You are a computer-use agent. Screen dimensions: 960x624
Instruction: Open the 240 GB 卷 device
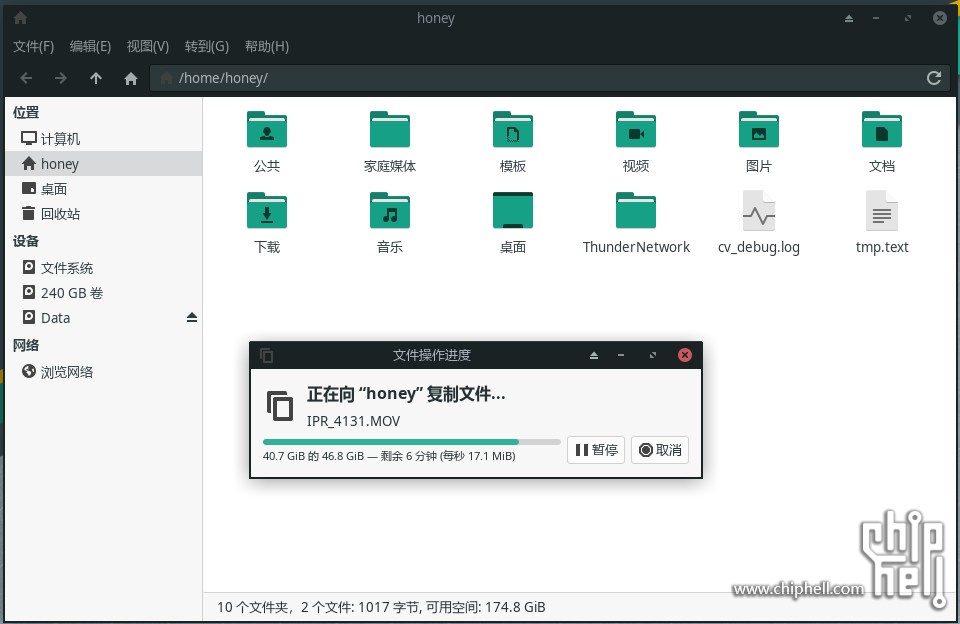103,293
